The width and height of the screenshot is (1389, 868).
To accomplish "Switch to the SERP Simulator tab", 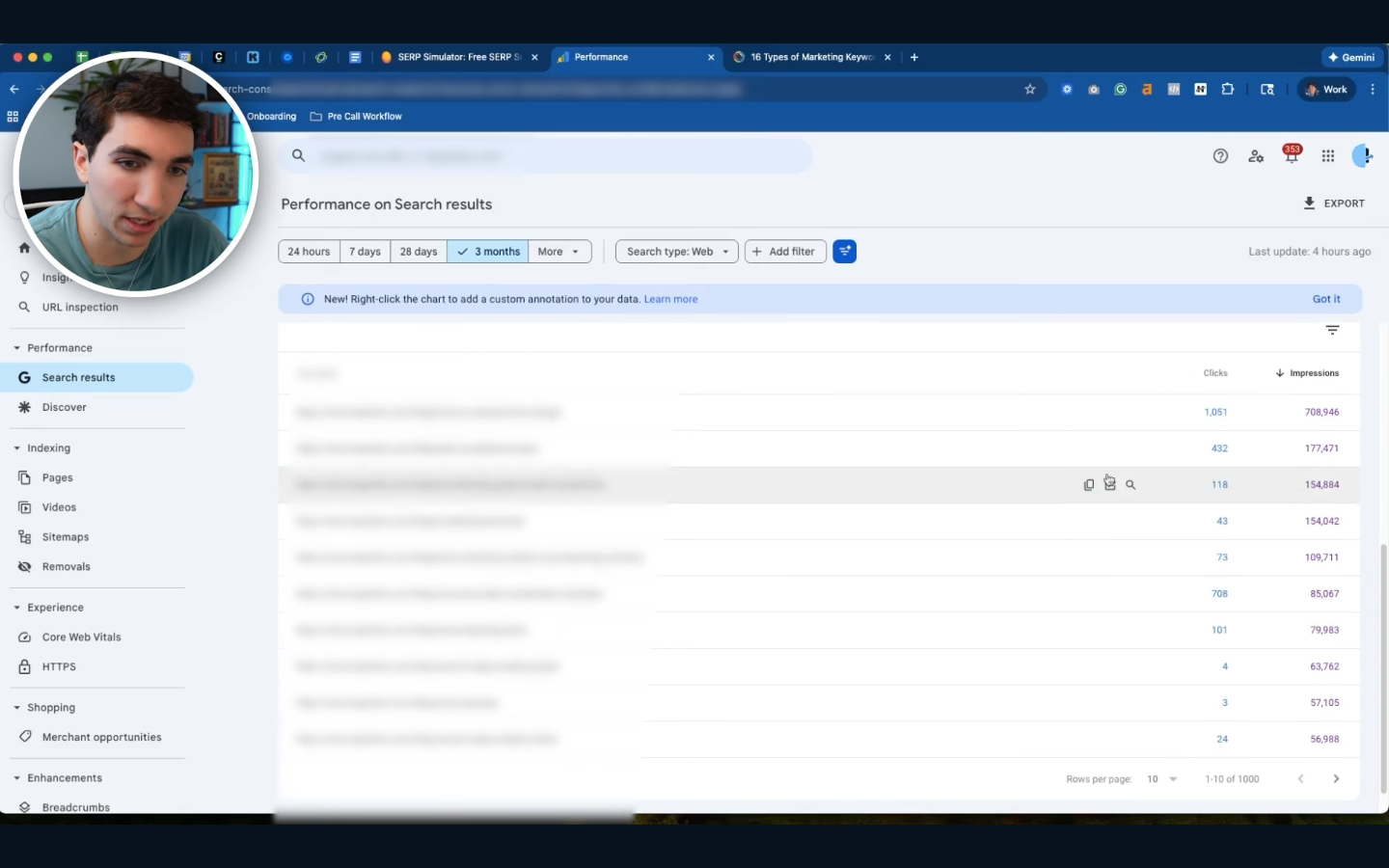I will (459, 58).
